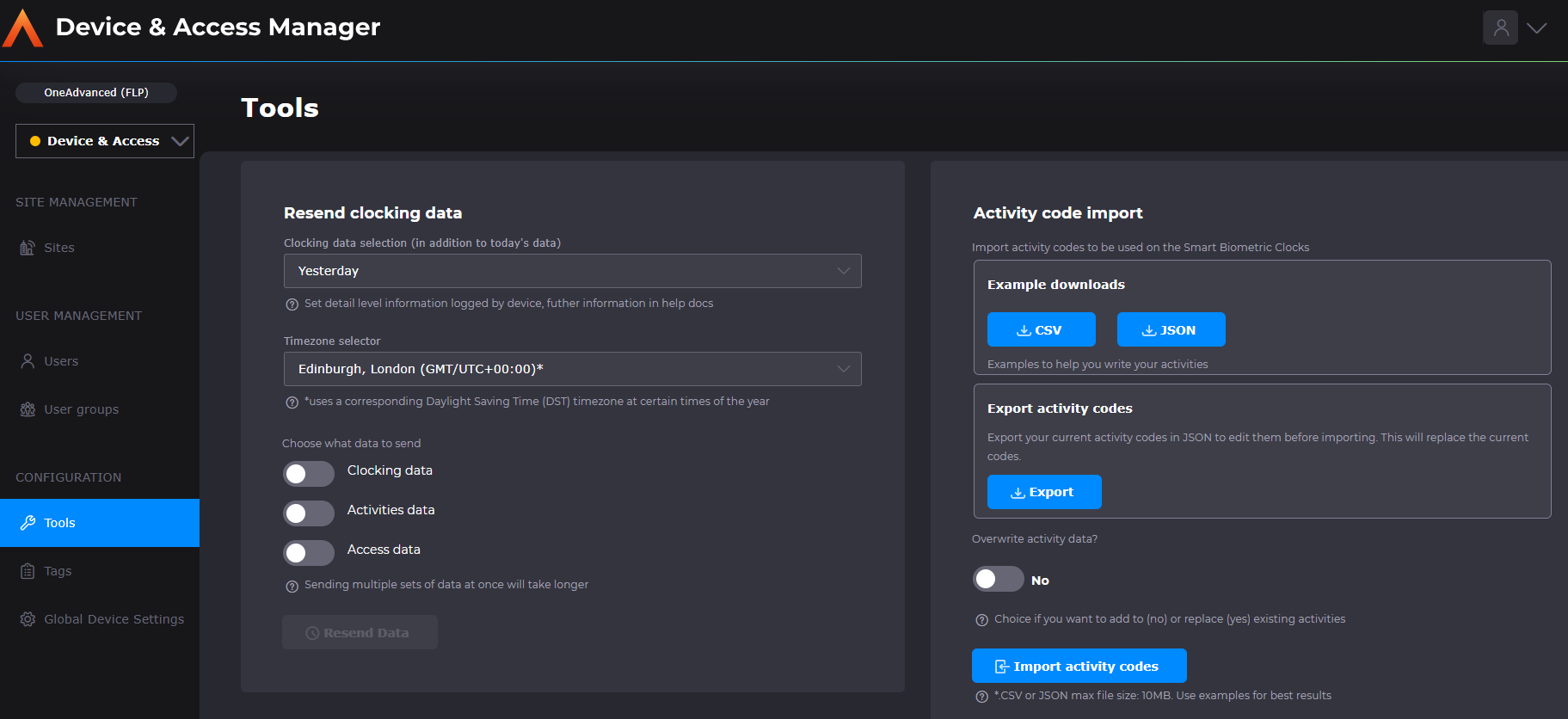Click the Advanced flame logo icon
The height and width of the screenshot is (719, 1568).
23,28
